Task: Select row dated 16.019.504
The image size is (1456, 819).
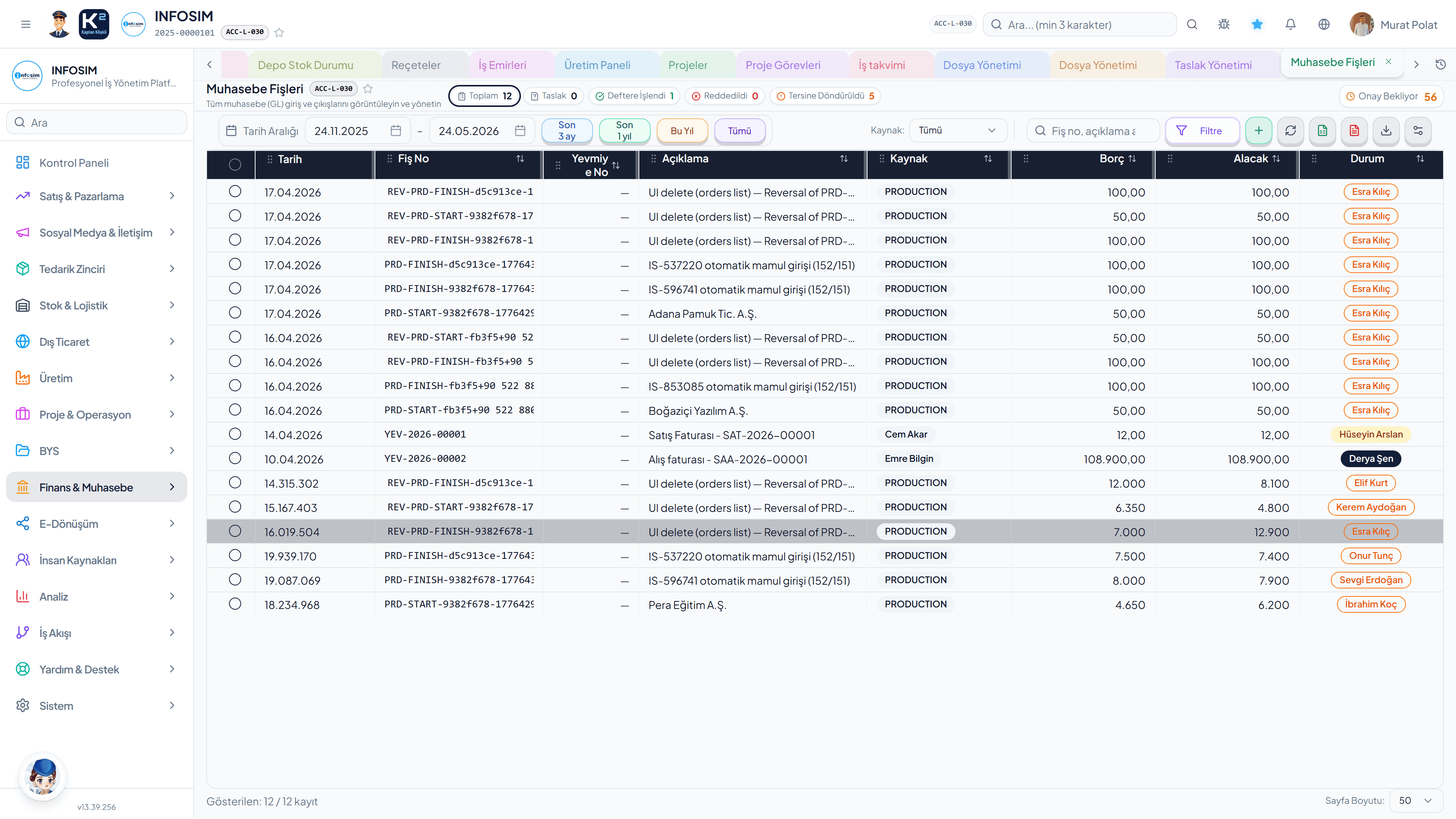Action: pos(235,531)
